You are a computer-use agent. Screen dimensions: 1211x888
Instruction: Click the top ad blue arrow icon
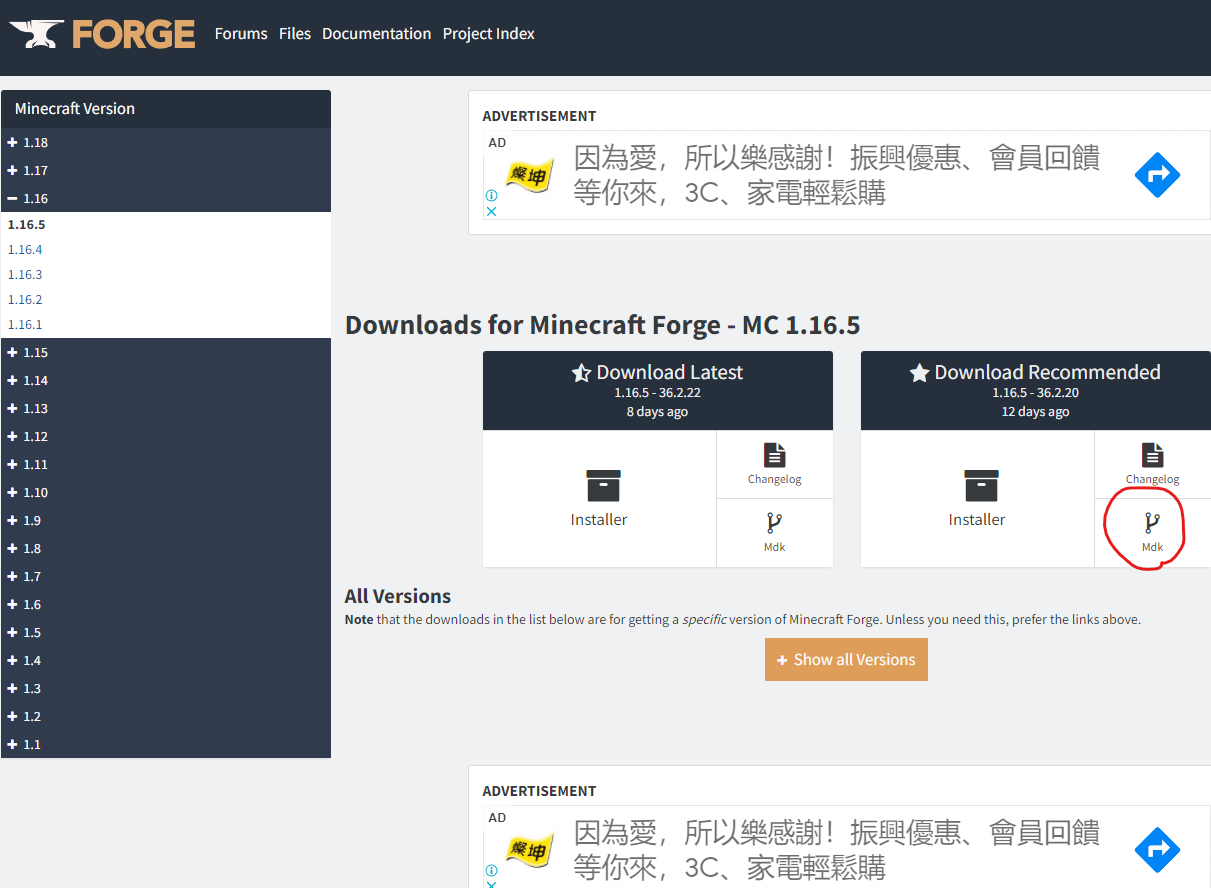pyautogui.click(x=1157, y=176)
